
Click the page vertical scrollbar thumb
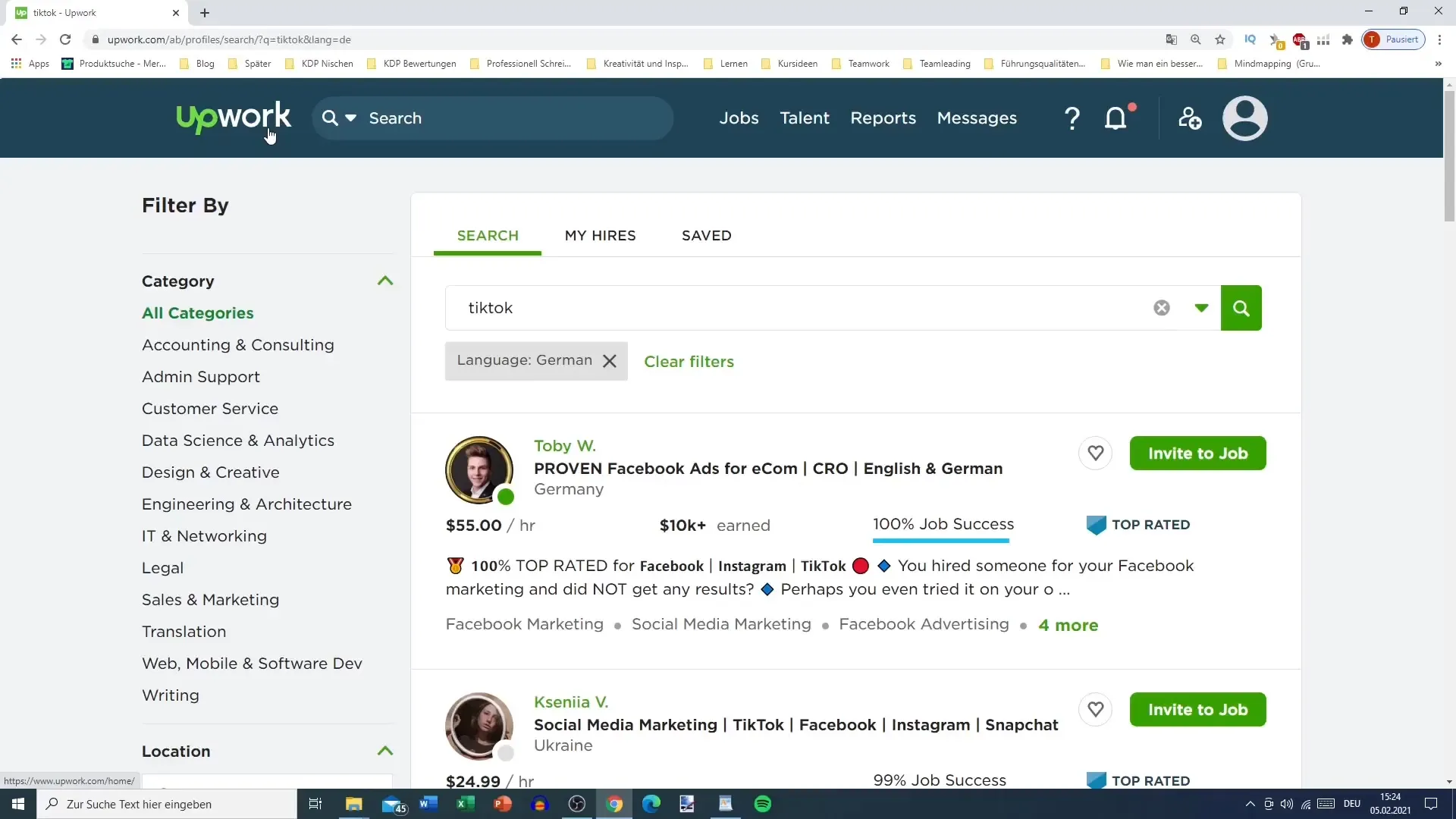(1449, 155)
